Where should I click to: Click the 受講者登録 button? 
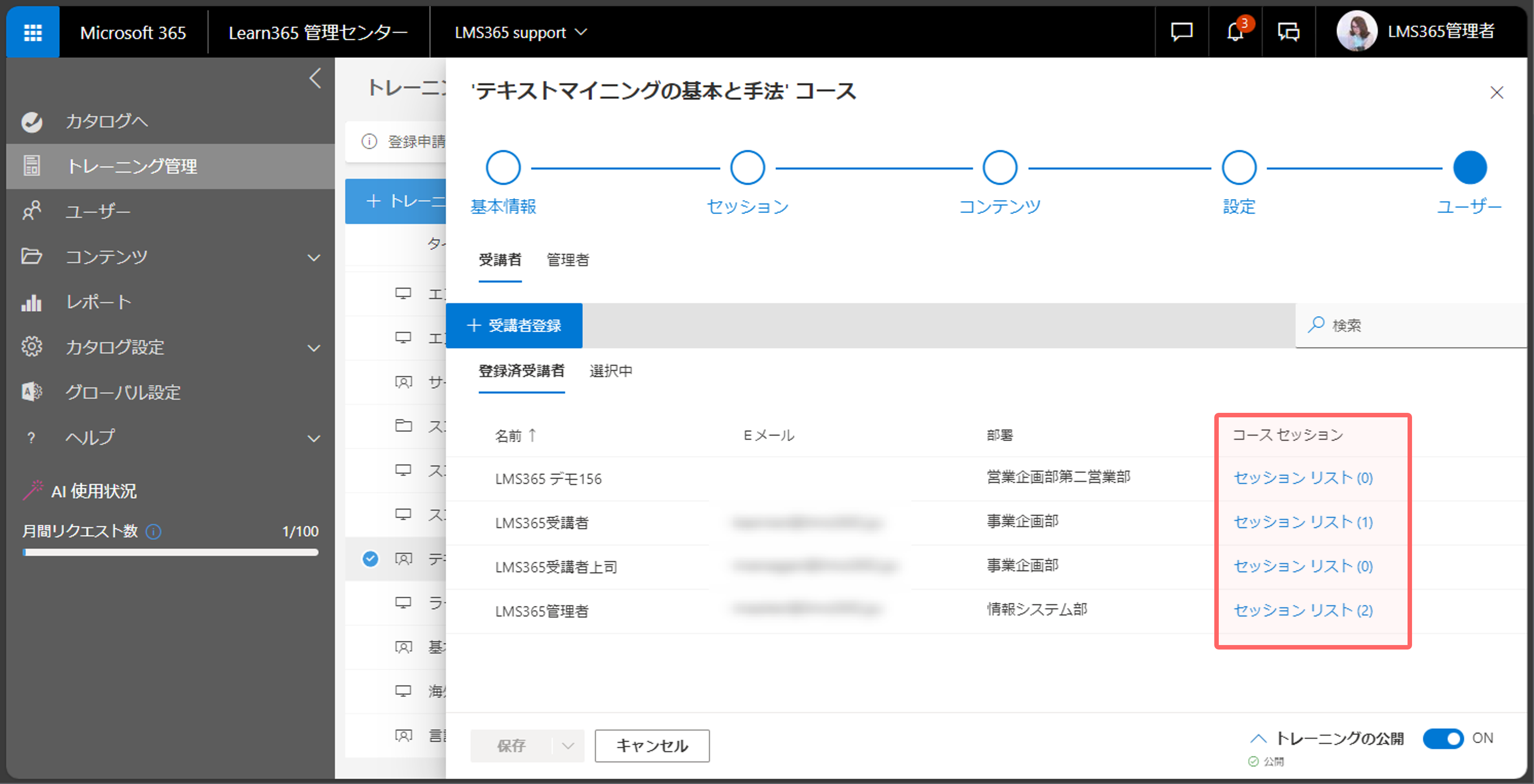click(x=514, y=325)
